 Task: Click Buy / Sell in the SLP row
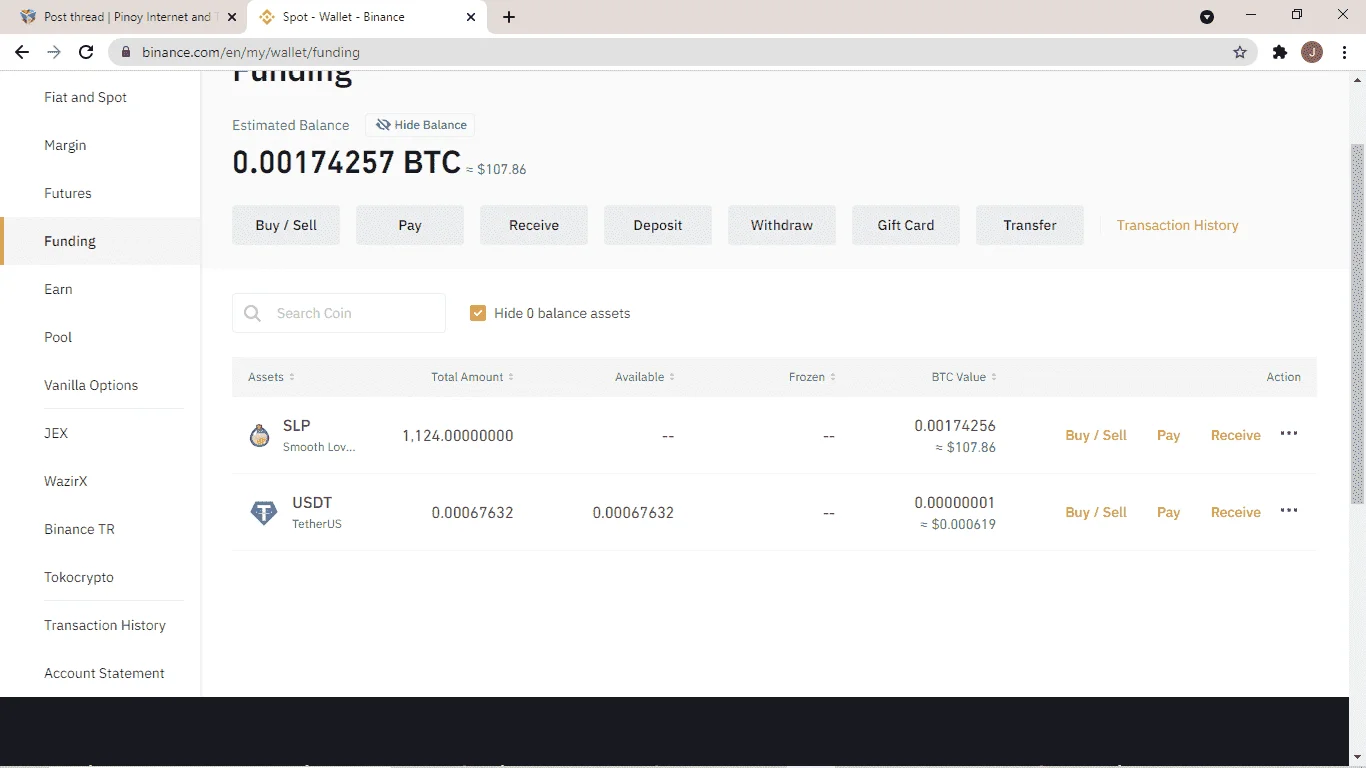click(1096, 435)
